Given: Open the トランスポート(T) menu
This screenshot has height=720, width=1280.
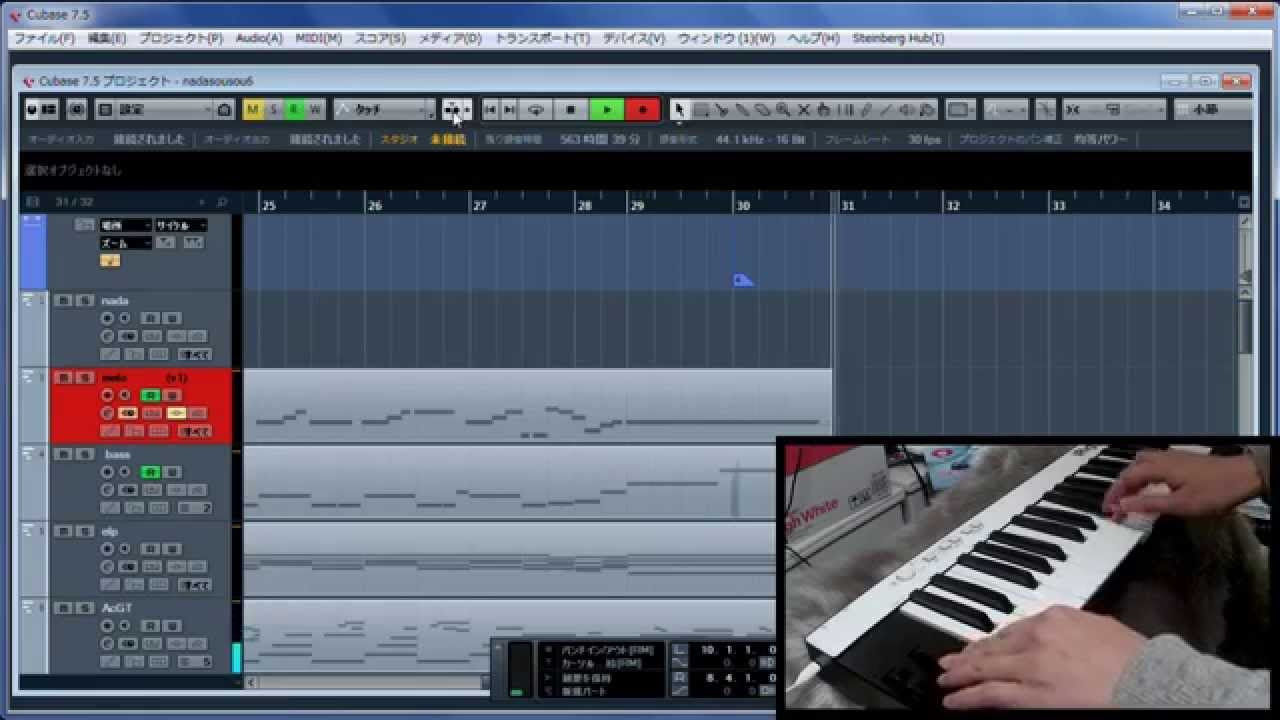Looking at the screenshot, I should (x=542, y=38).
